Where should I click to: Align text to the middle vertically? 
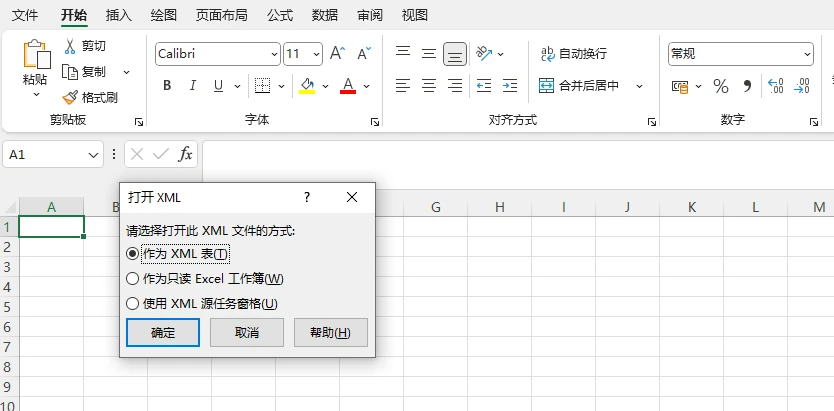(x=429, y=54)
